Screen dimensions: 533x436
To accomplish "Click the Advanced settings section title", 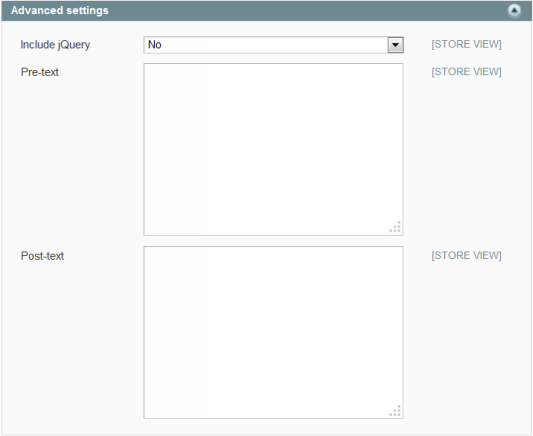I will click(x=60, y=11).
